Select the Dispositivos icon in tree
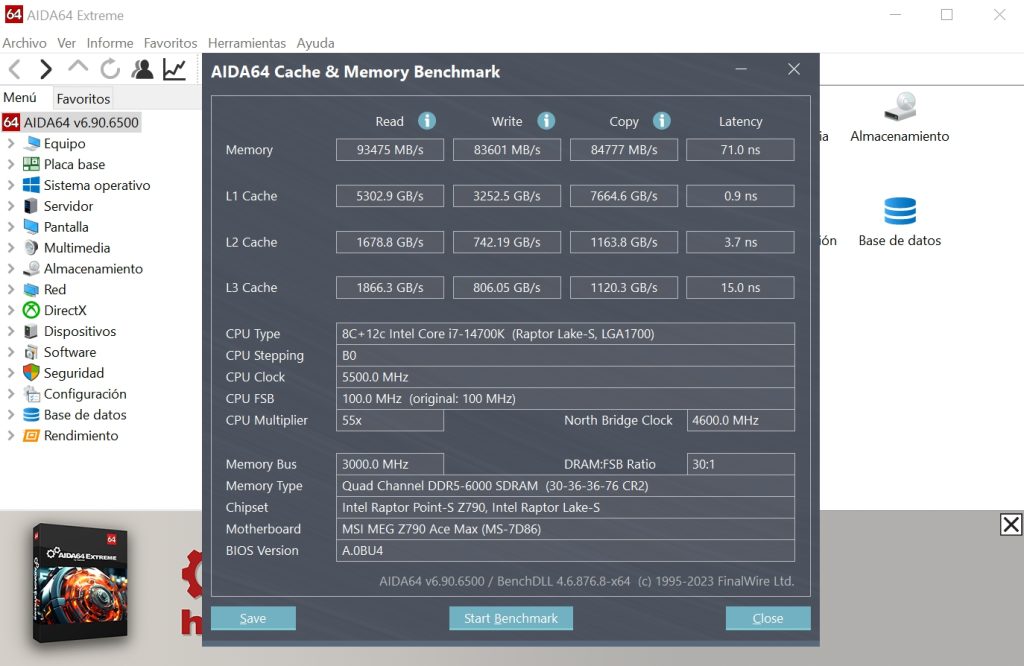The width and height of the screenshot is (1024, 666). point(31,331)
